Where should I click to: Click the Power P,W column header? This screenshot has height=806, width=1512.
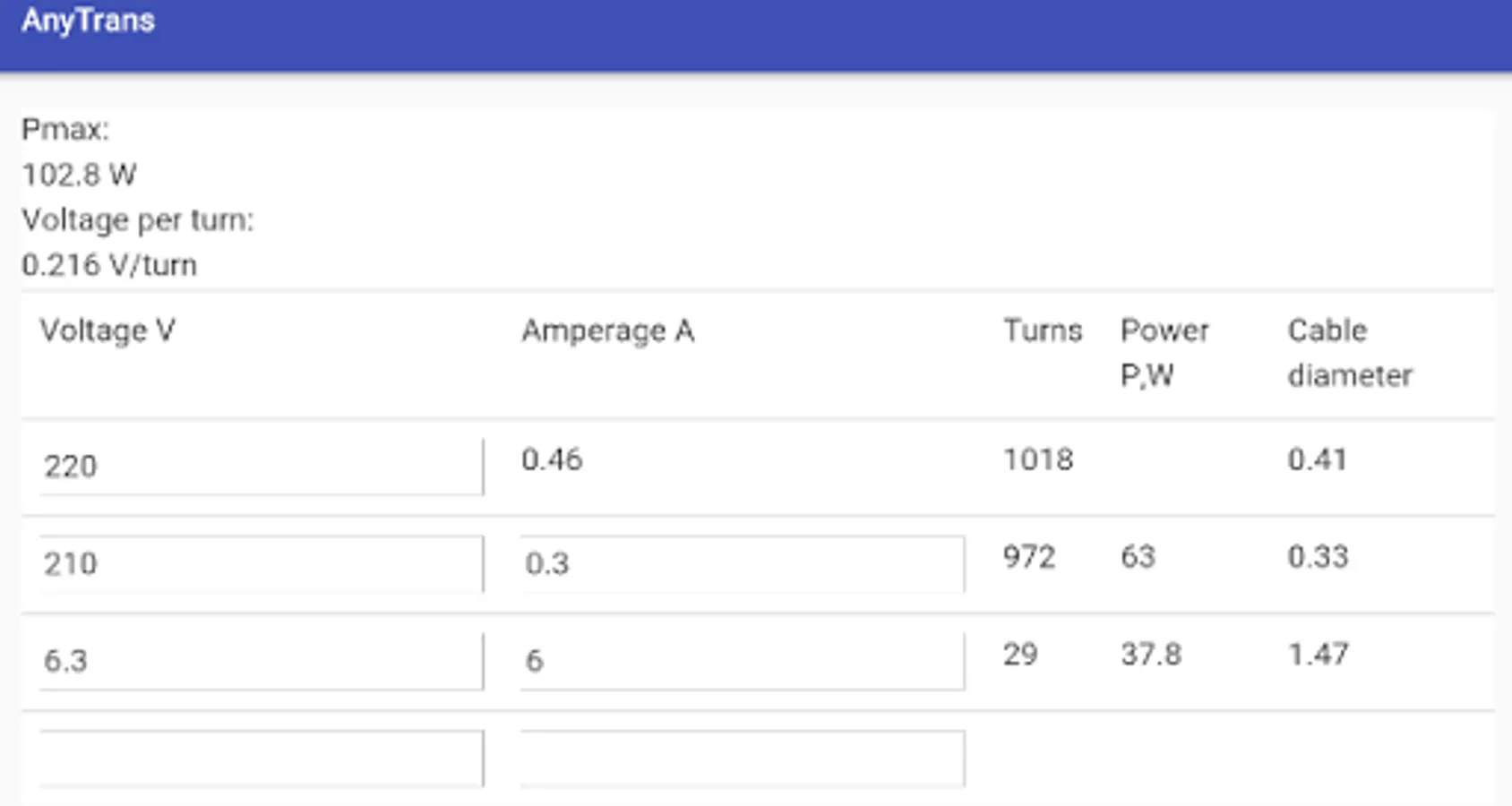[x=1164, y=353]
